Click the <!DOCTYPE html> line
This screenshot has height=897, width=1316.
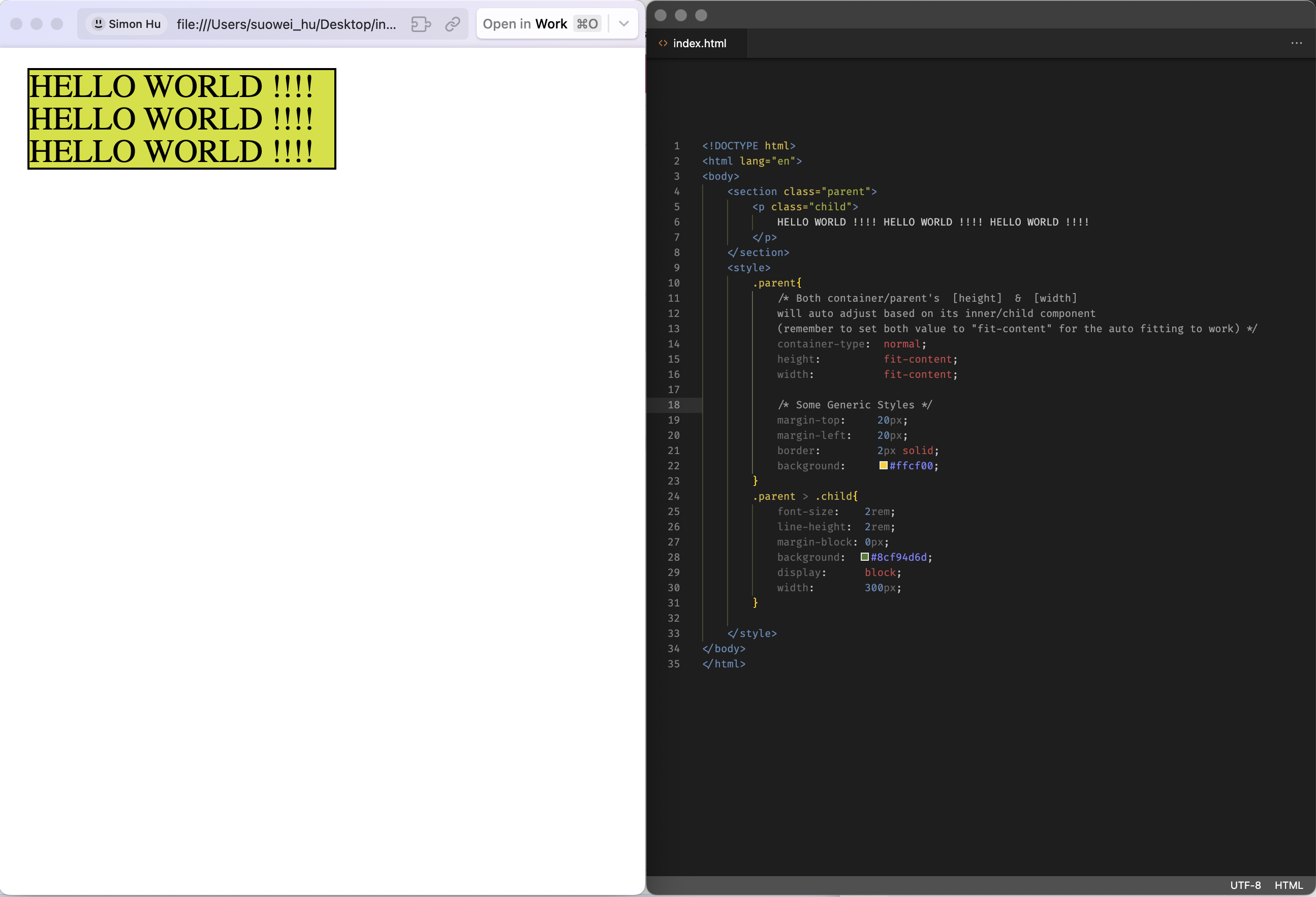coord(748,145)
